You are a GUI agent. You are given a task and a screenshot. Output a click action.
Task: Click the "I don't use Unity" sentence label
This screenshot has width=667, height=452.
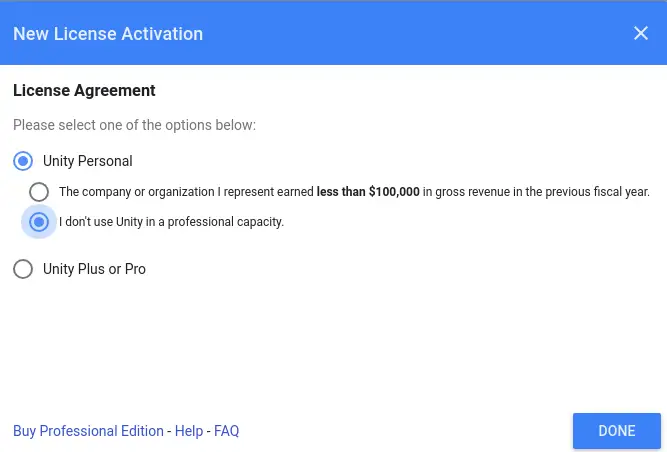171,222
